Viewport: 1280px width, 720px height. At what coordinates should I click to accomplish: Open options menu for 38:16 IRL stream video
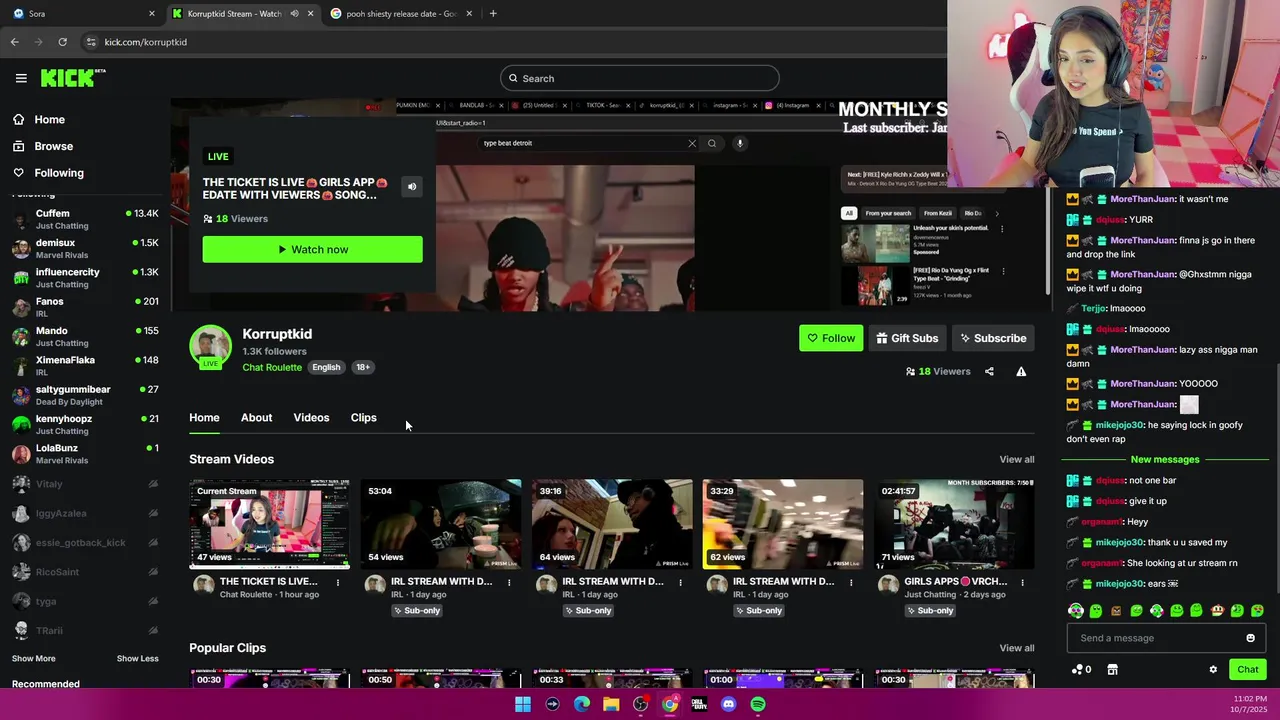(680, 582)
